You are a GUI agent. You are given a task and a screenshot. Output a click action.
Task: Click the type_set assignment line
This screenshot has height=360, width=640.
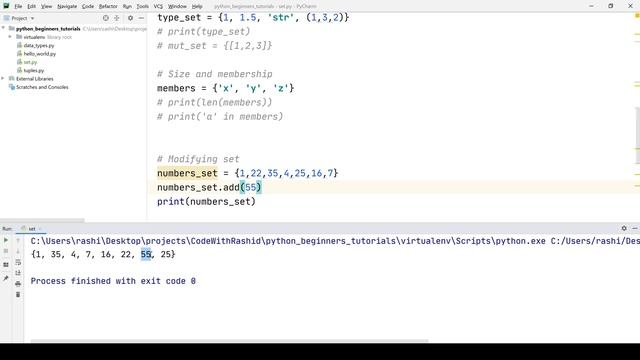click(253, 18)
